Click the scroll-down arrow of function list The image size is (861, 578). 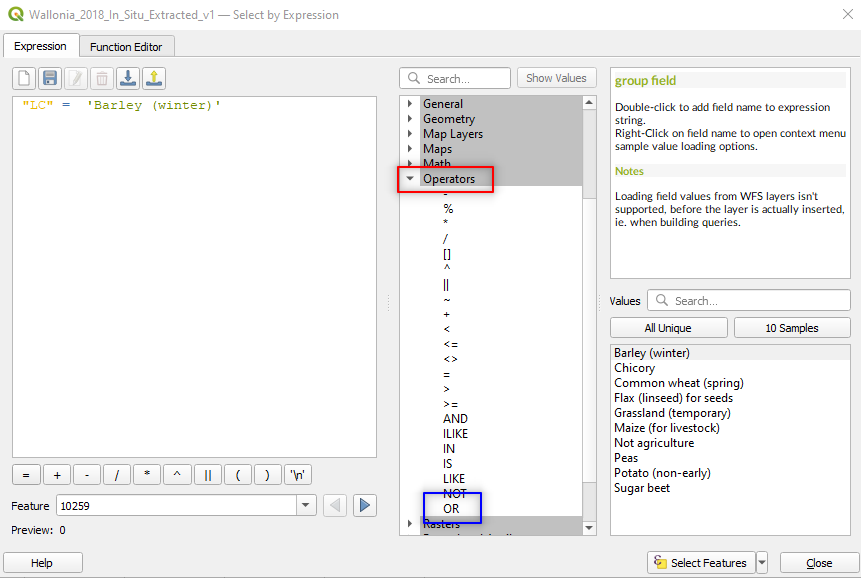click(x=589, y=528)
